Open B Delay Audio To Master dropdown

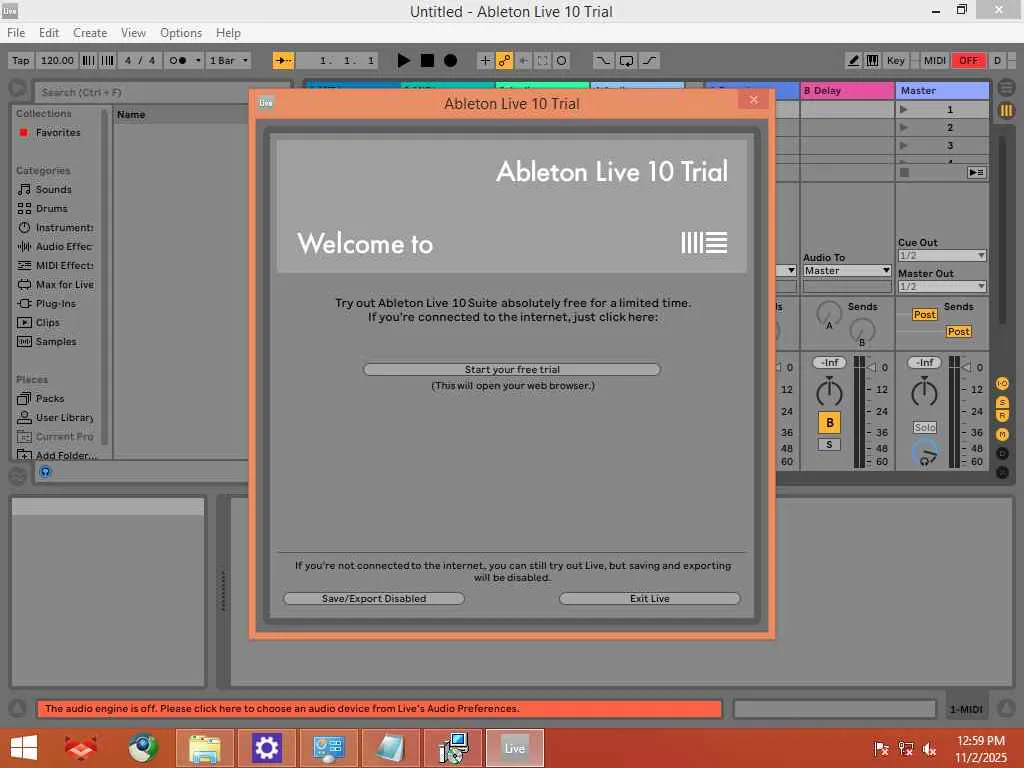(x=847, y=270)
